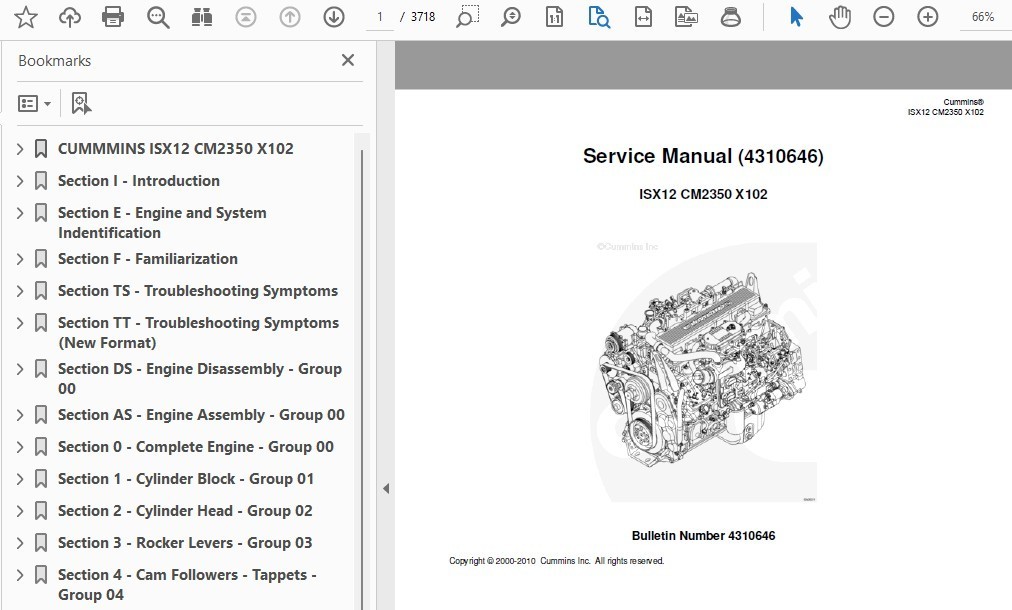The image size is (1012, 610).
Task: Expand Section 4 - Cam Followers bookmark
Action: pyautogui.click(x=20, y=575)
